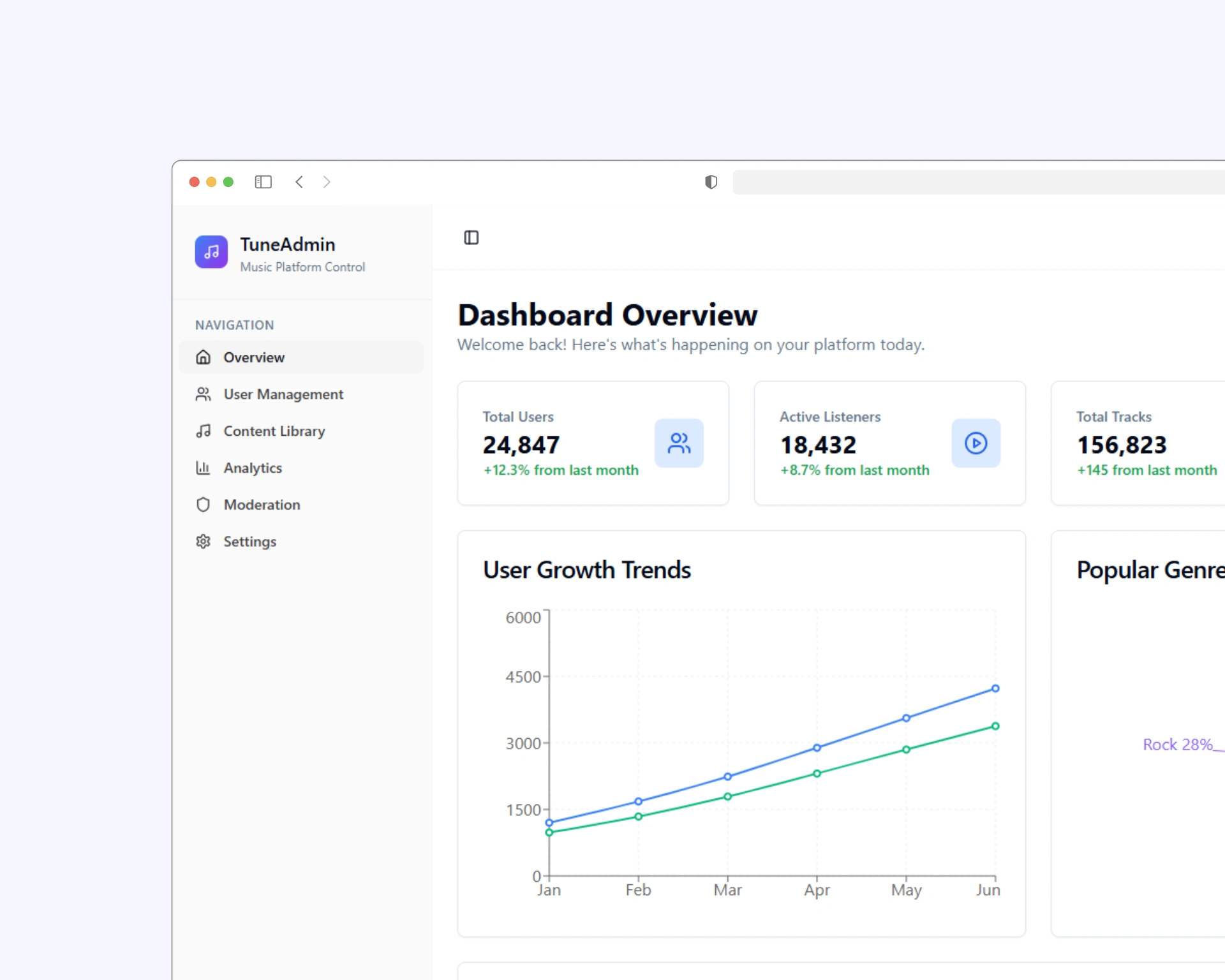This screenshot has height=980, width=1225.
Task: Click the Total Users value 24,847
Action: 521,445
